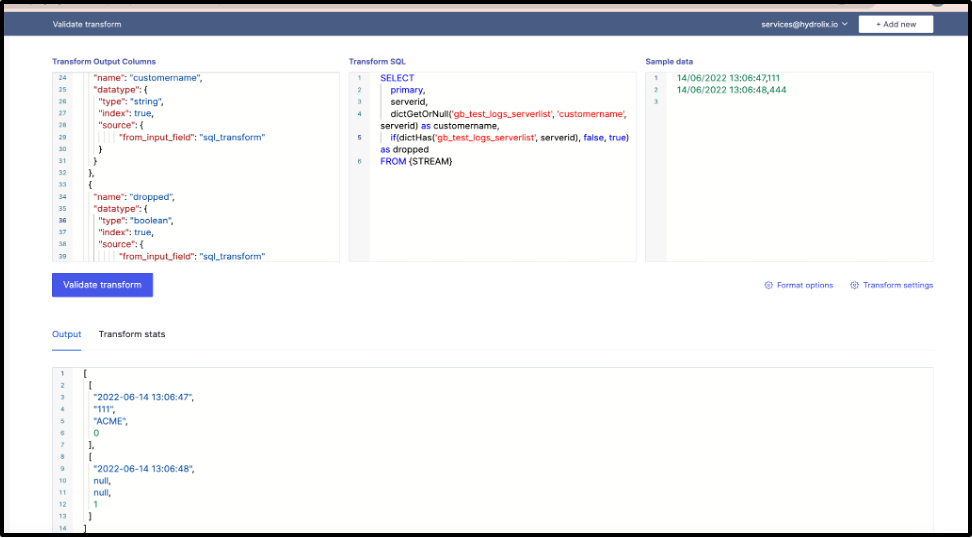Click the output value 1 on line 12
The image size is (972, 538).
point(96,505)
